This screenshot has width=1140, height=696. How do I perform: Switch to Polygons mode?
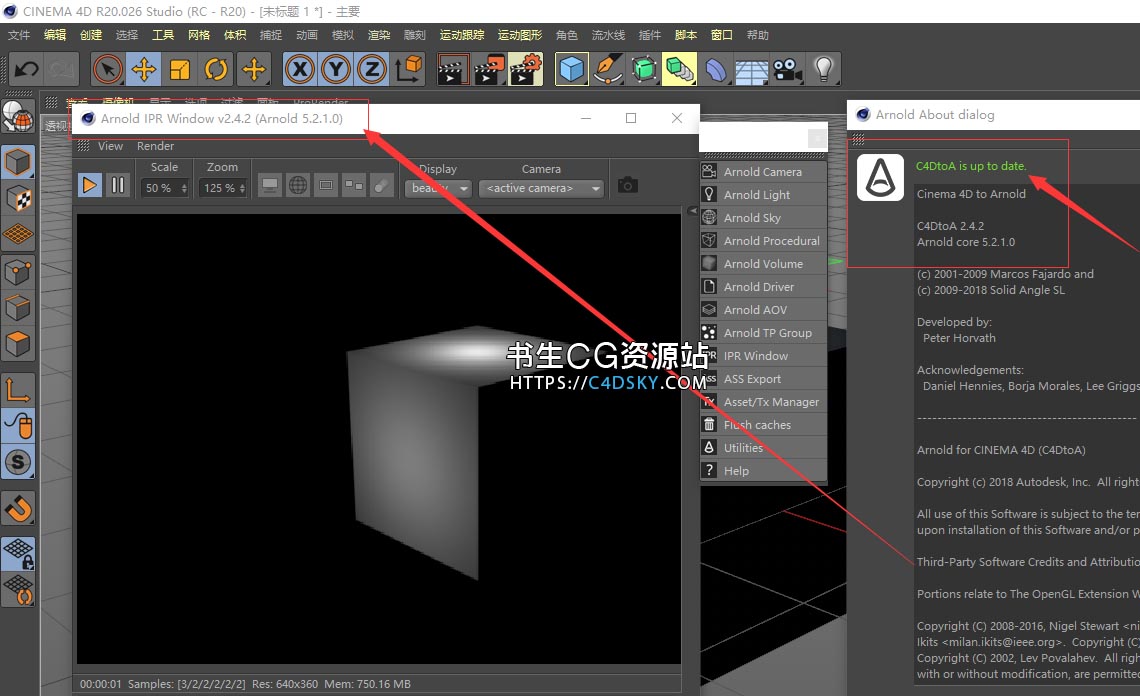pyautogui.click(x=18, y=344)
